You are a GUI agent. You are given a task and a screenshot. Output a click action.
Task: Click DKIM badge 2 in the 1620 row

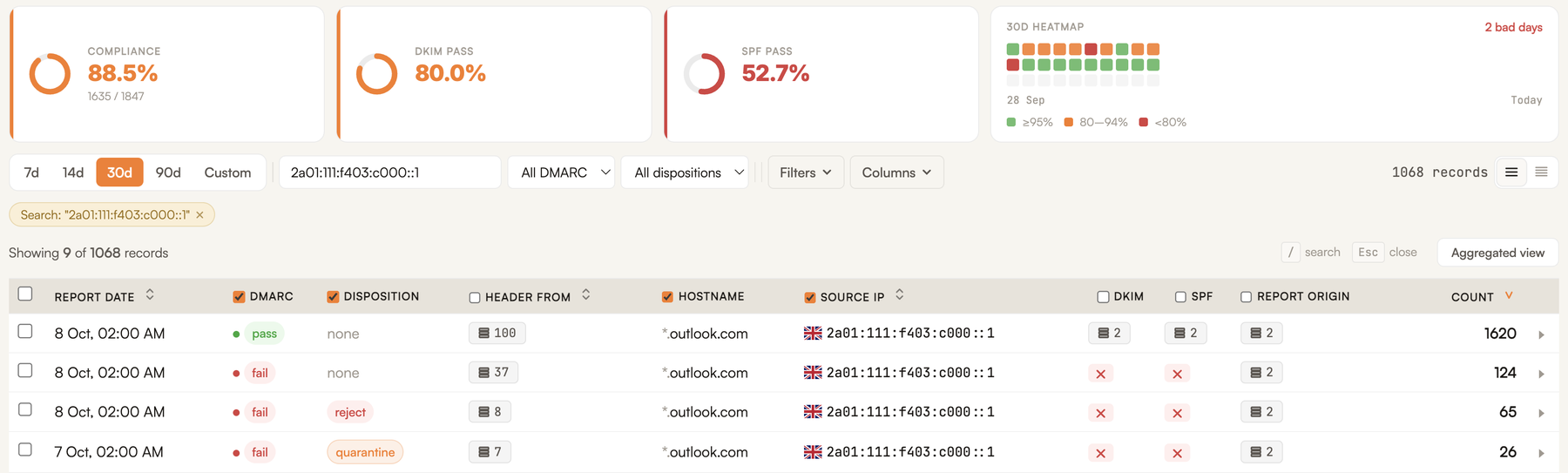[1109, 333]
